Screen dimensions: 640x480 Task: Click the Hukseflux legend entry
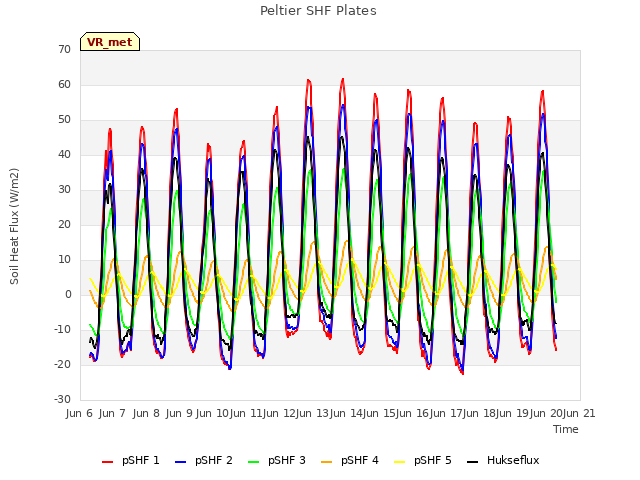click(x=503, y=460)
